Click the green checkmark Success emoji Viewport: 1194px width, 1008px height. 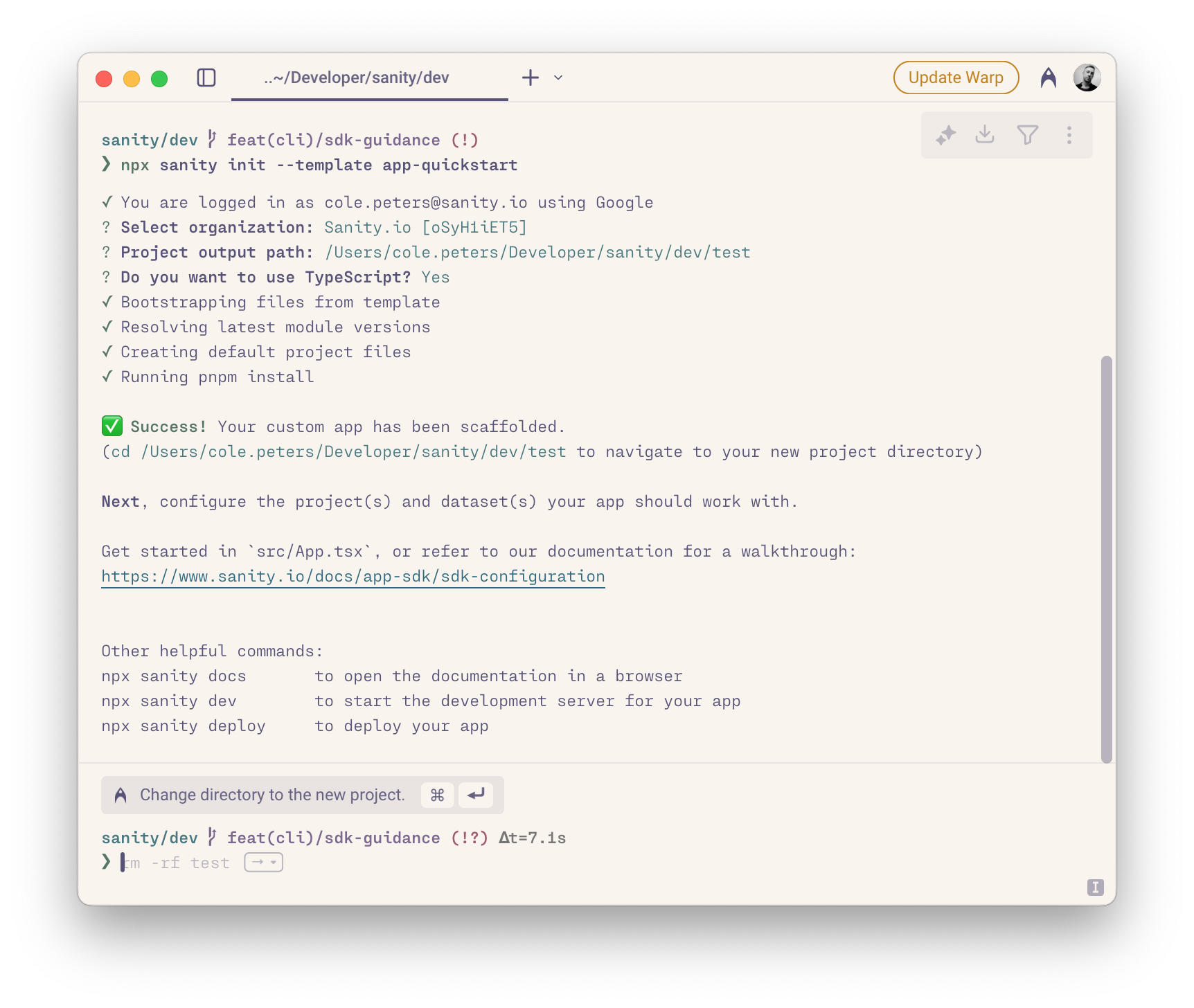(112, 426)
